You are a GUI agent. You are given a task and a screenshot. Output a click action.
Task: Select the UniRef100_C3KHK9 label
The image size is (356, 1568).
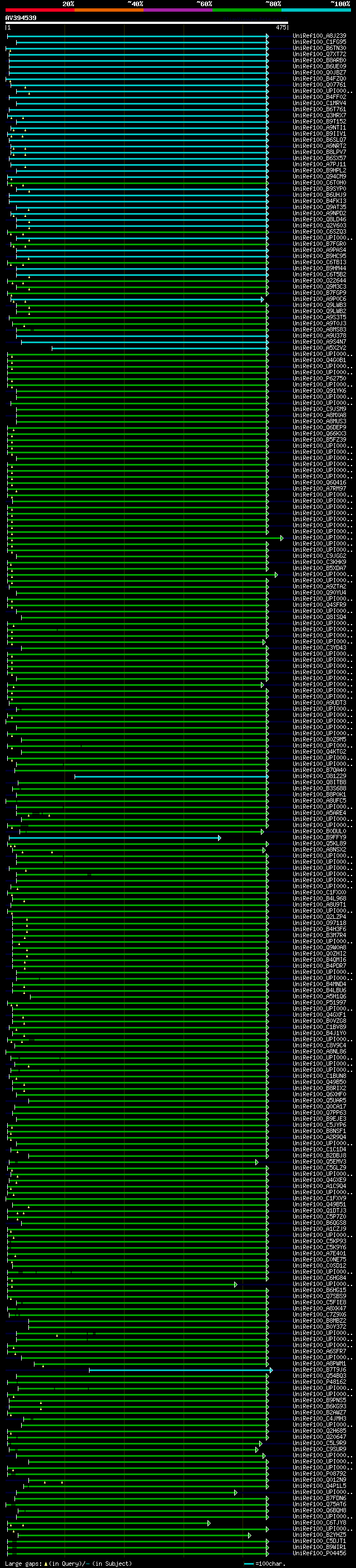click(x=319, y=562)
